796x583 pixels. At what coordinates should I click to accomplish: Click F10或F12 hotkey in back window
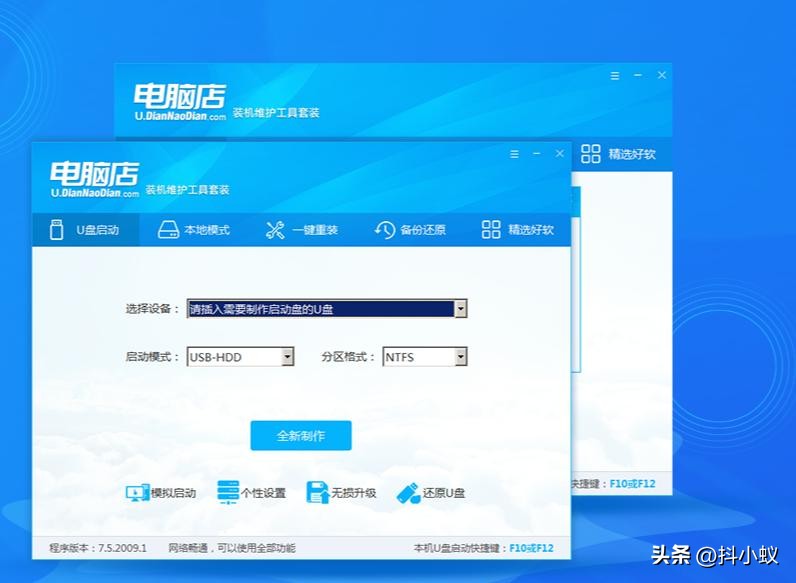point(632,483)
